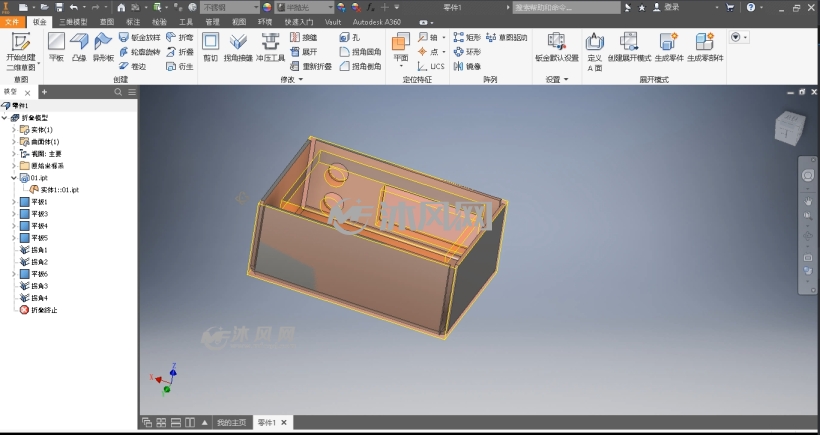Expand the 曲面体(1) tree node

coord(14,142)
